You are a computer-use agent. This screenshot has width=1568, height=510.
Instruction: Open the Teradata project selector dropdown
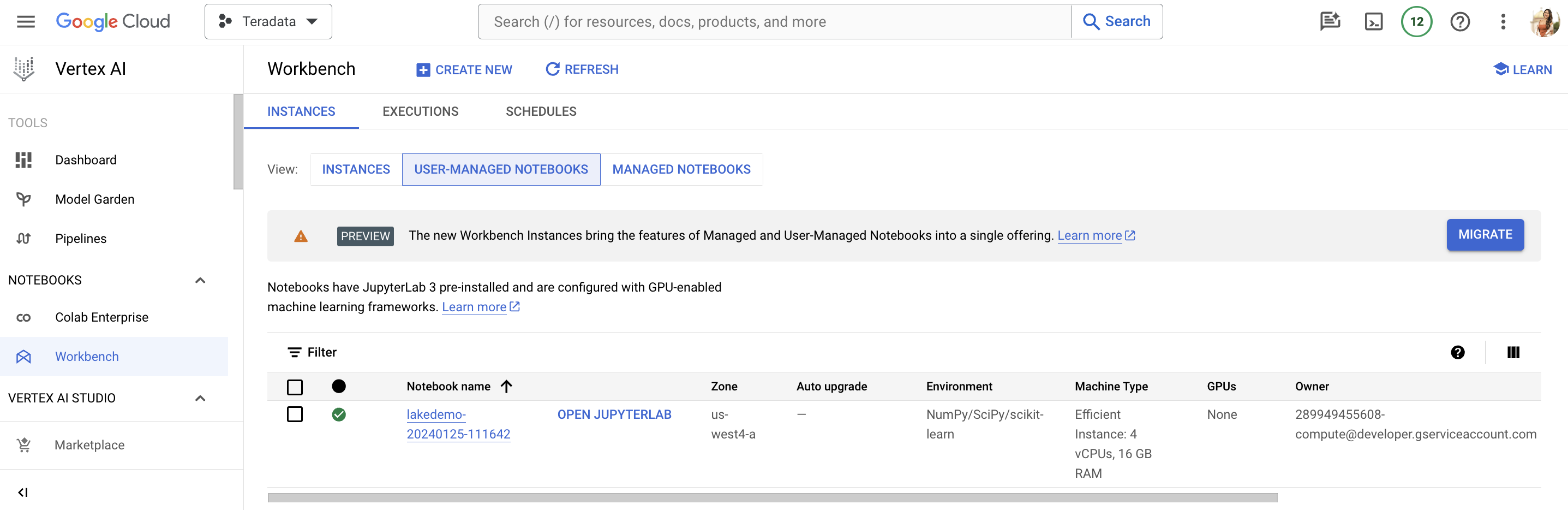(268, 22)
